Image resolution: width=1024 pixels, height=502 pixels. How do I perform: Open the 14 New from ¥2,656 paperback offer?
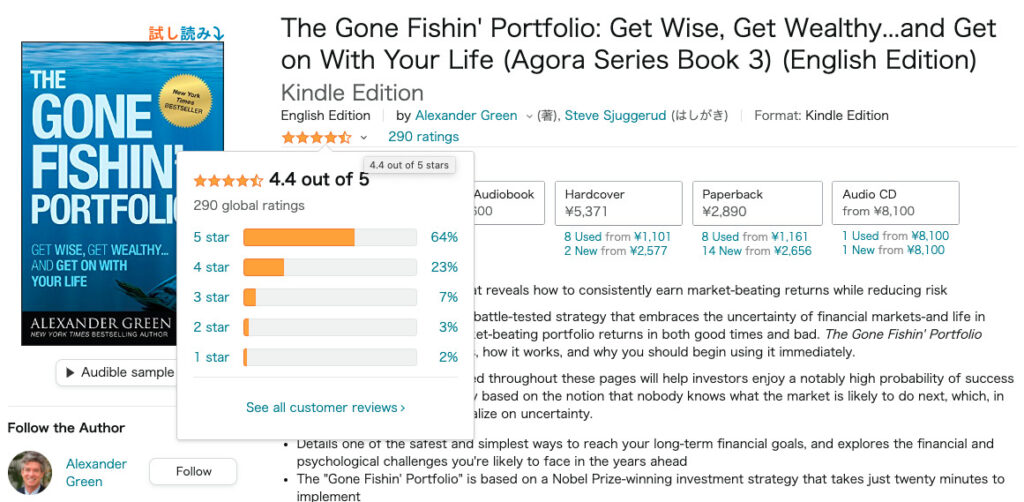click(757, 251)
